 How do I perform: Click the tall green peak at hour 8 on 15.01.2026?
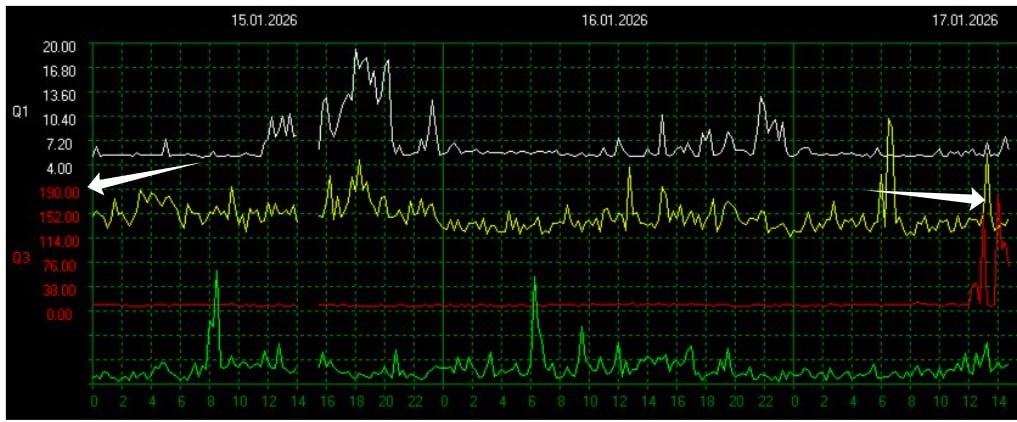[217, 272]
